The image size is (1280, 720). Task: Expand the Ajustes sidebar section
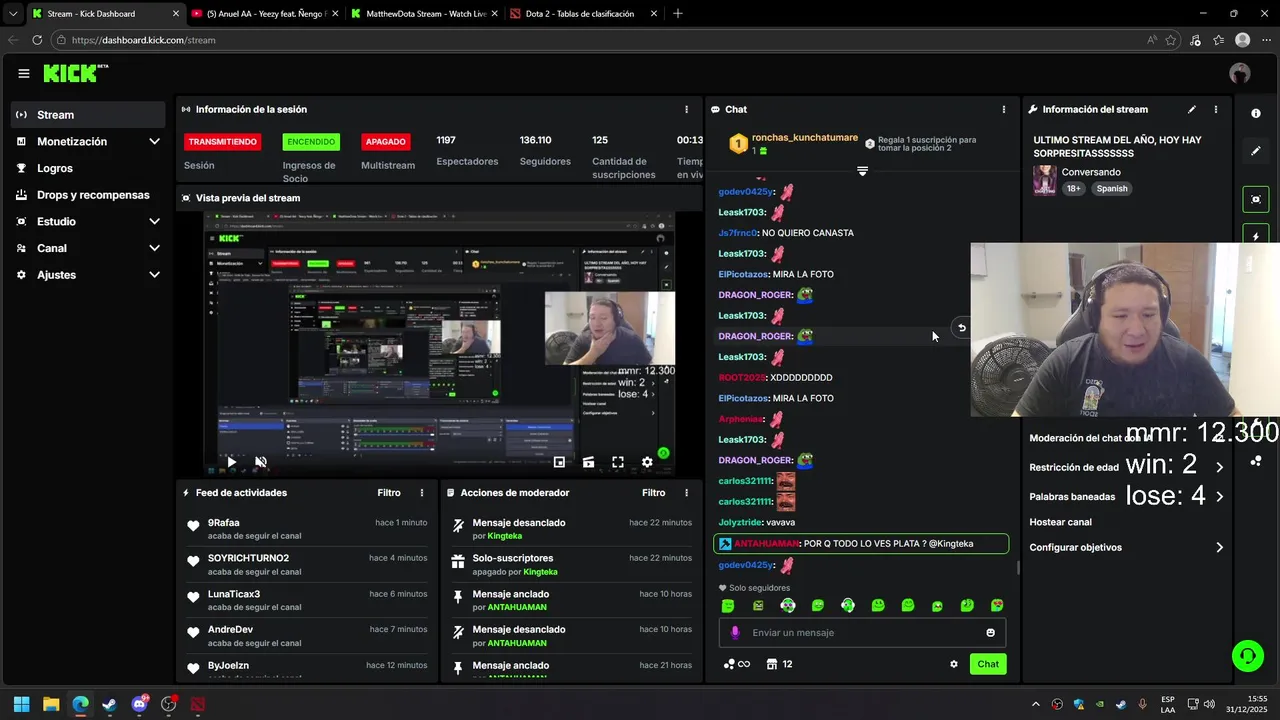coord(89,275)
